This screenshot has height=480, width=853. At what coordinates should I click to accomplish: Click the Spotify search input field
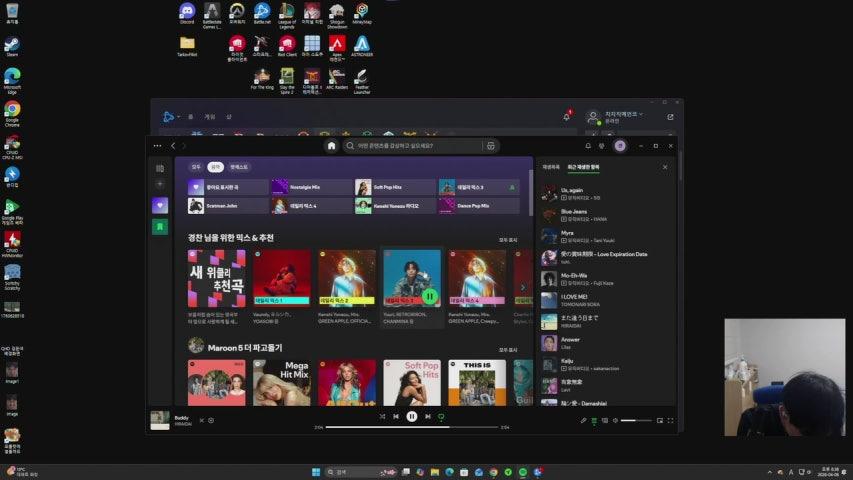(420, 146)
